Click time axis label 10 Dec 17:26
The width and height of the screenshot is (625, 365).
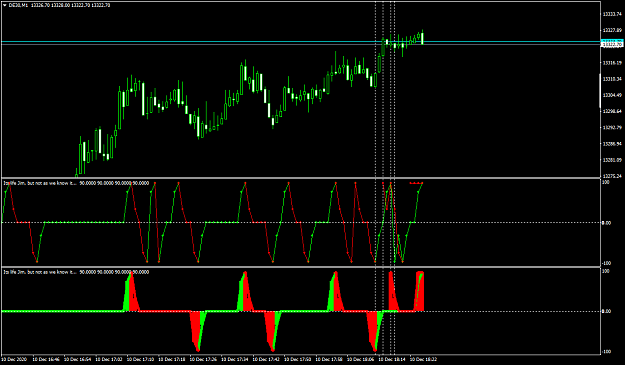coord(204,359)
